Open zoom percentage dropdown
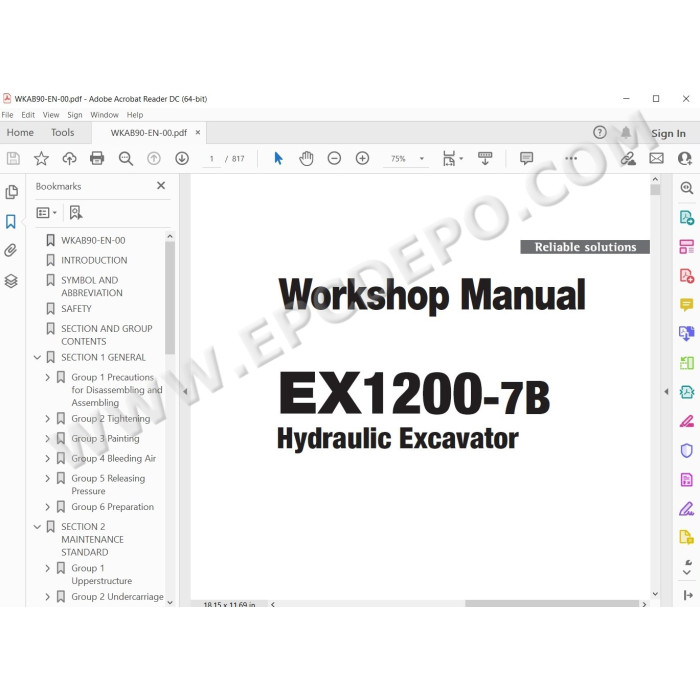The width and height of the screenshot is (700, 700). tap(421, 158)
